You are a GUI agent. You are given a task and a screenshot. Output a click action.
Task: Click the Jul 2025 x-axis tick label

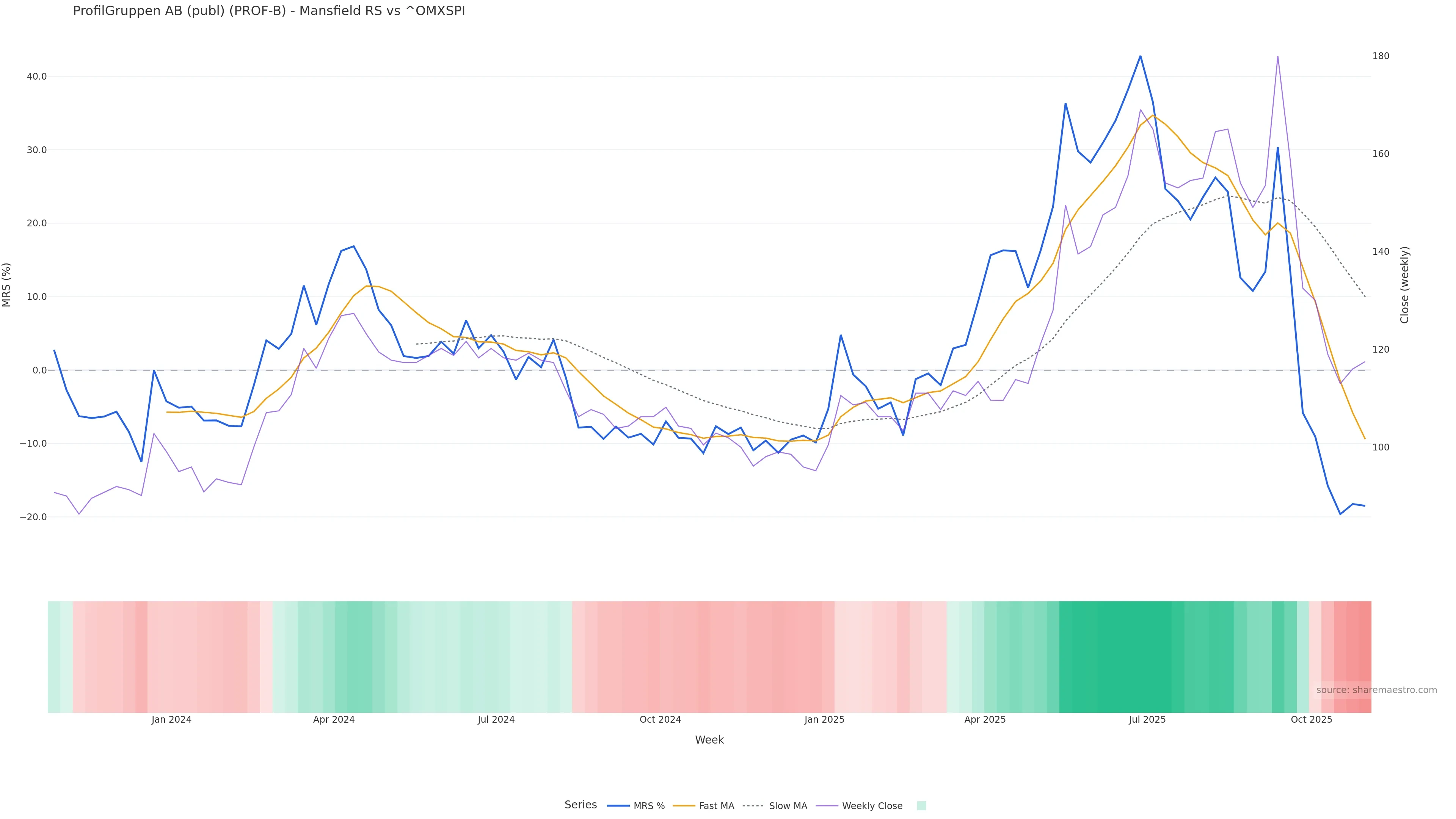1147,720
